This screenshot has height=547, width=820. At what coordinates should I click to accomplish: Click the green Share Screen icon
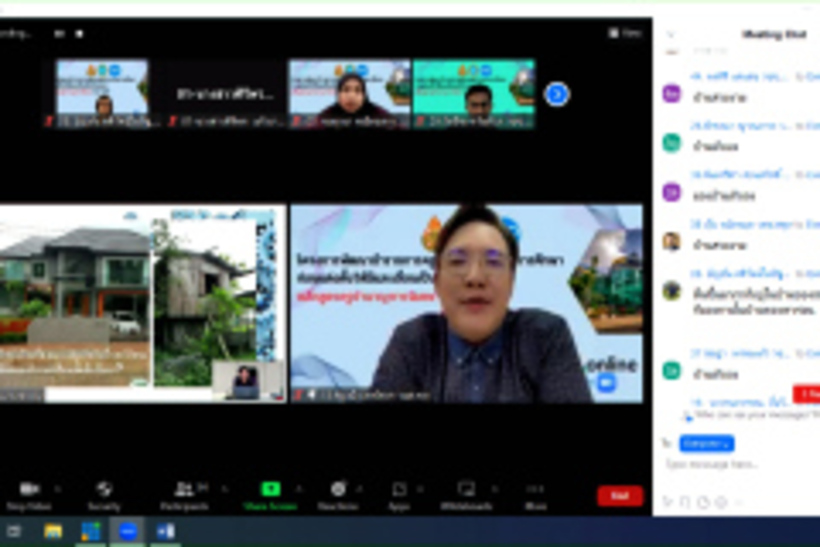click(270, 489)
